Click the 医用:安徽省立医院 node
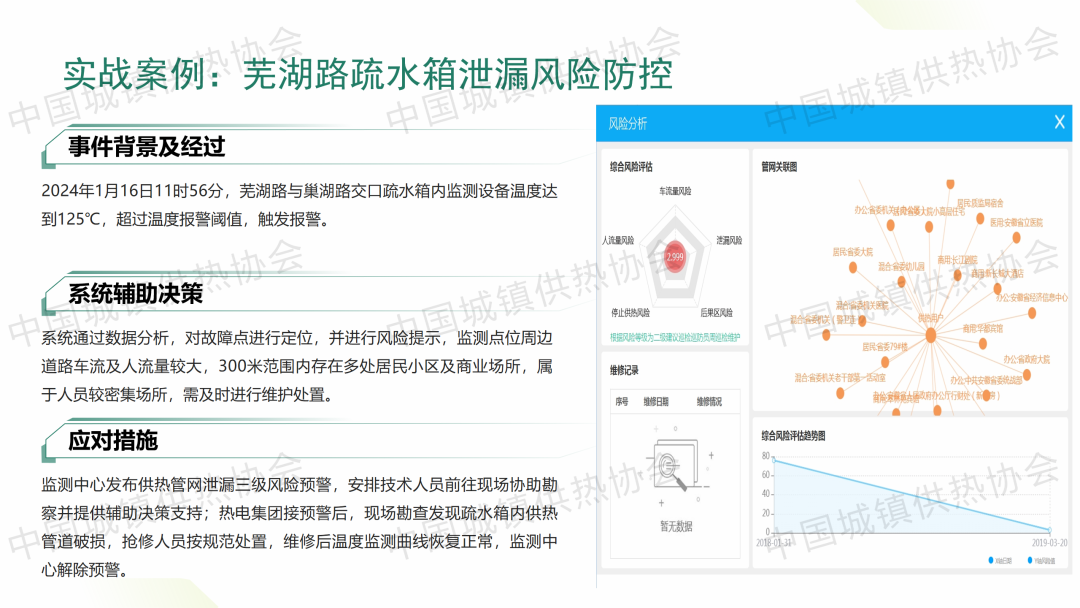 (x=1016, y=237)
